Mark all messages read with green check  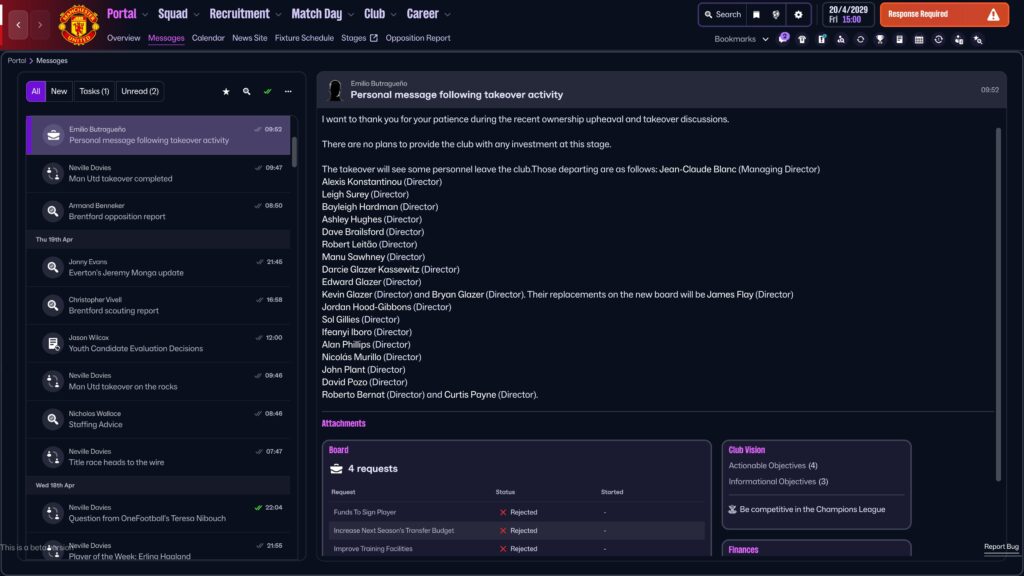point(267,91)
